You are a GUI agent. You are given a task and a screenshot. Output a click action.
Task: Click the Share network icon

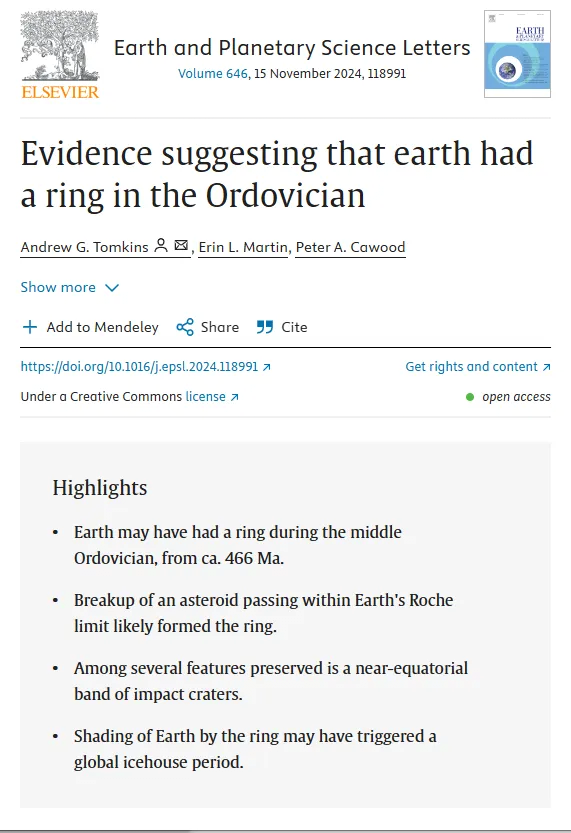tap(185, 327)
